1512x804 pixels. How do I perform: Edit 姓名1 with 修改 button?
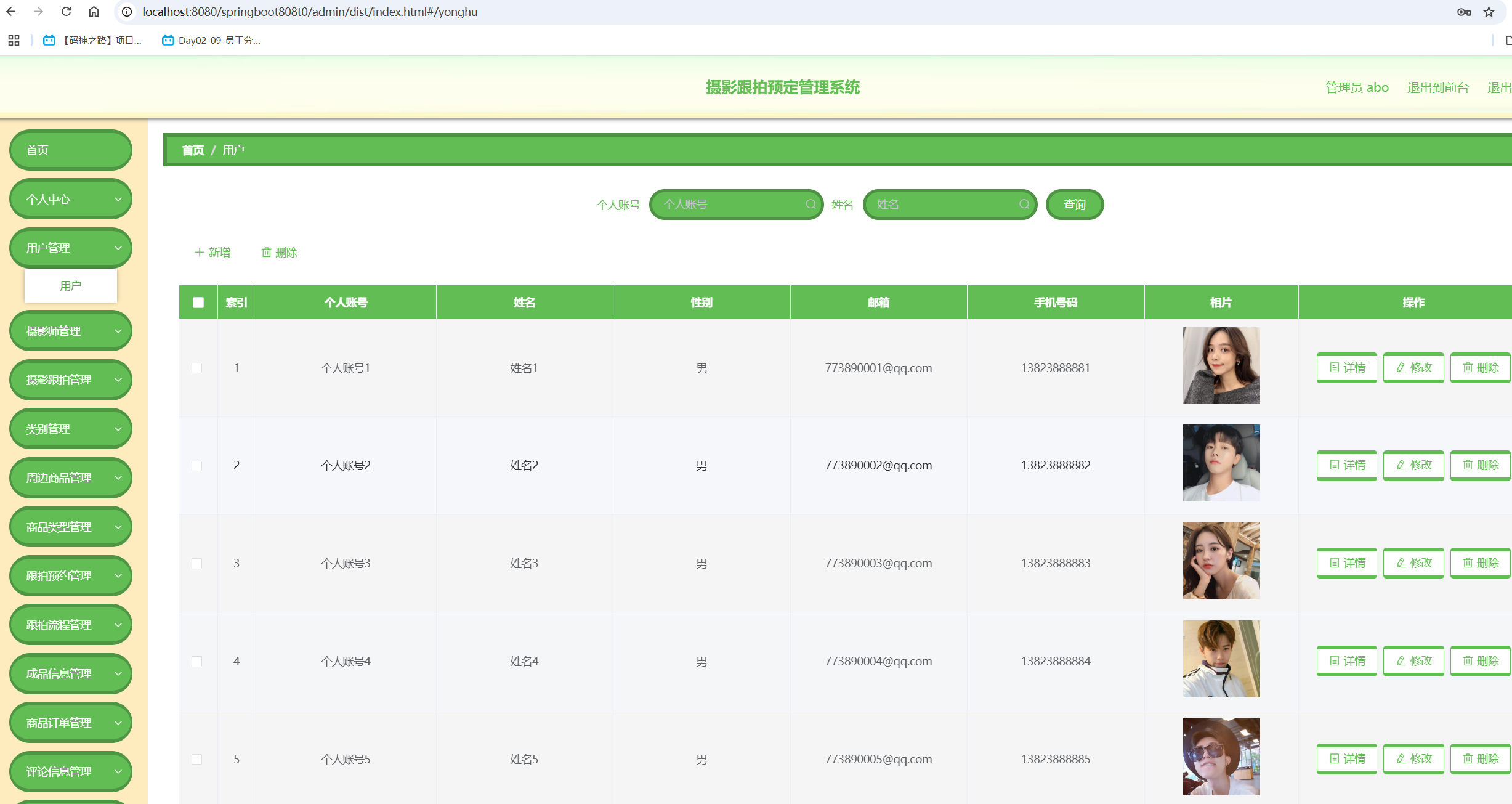pos(1413,368)
